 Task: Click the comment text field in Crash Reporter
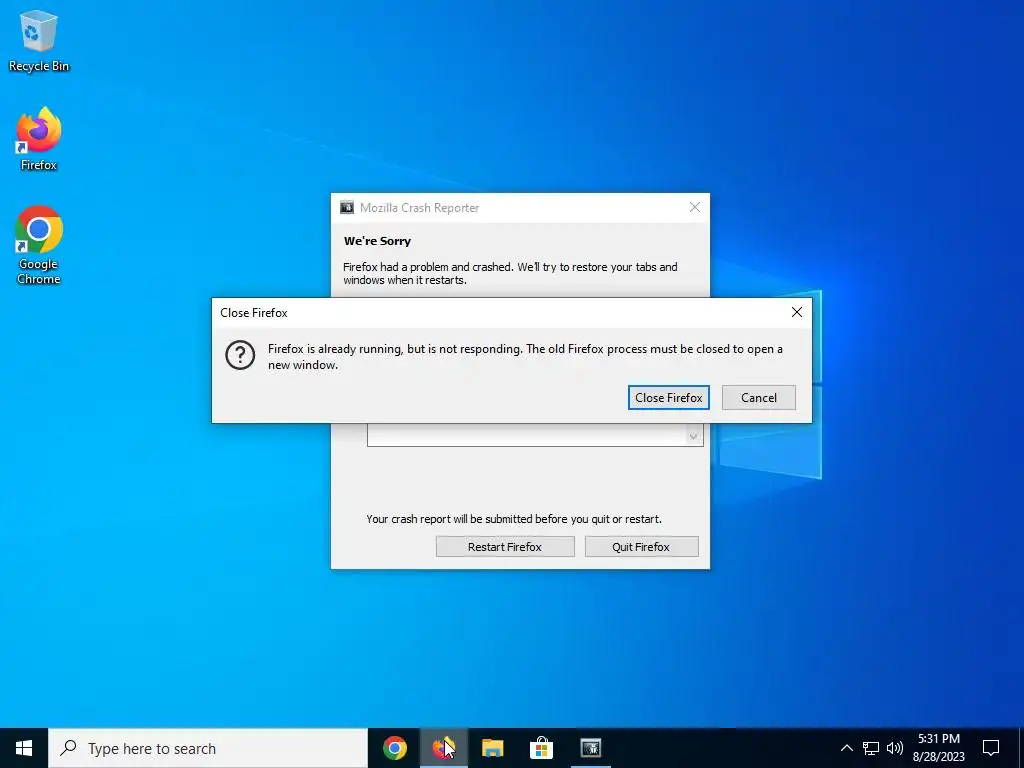pos(535,435)
